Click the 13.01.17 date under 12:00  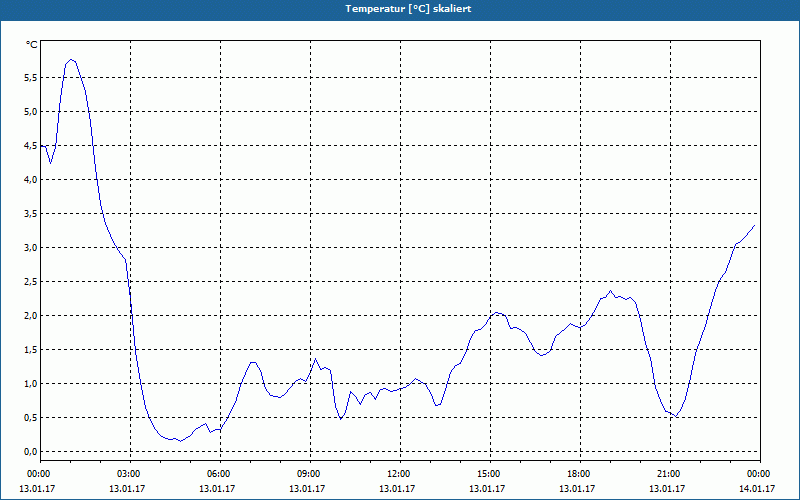pyautogui.click(x=397, y=489)
